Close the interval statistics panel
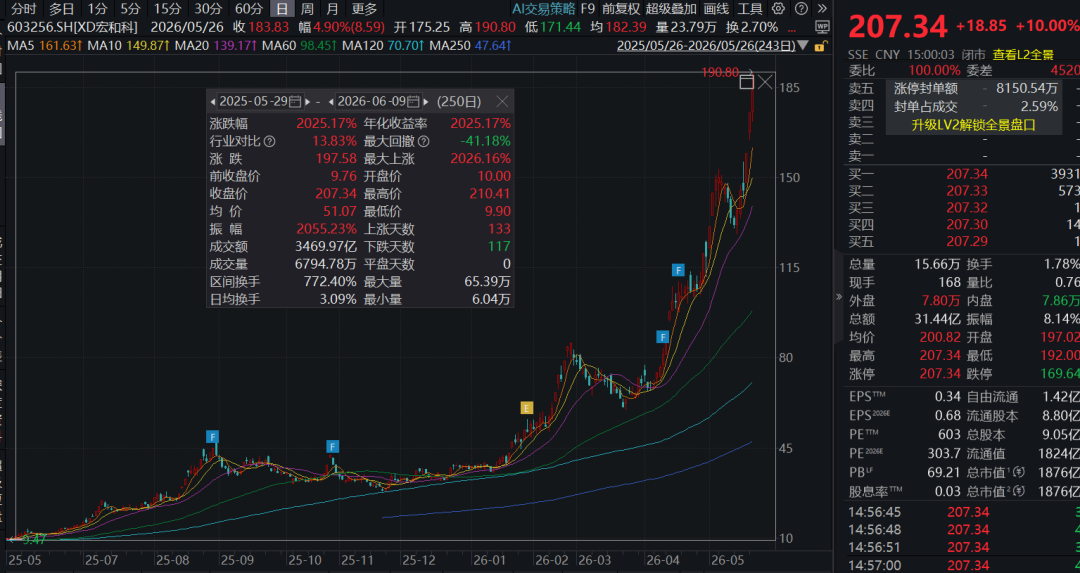 coord(502,102)
